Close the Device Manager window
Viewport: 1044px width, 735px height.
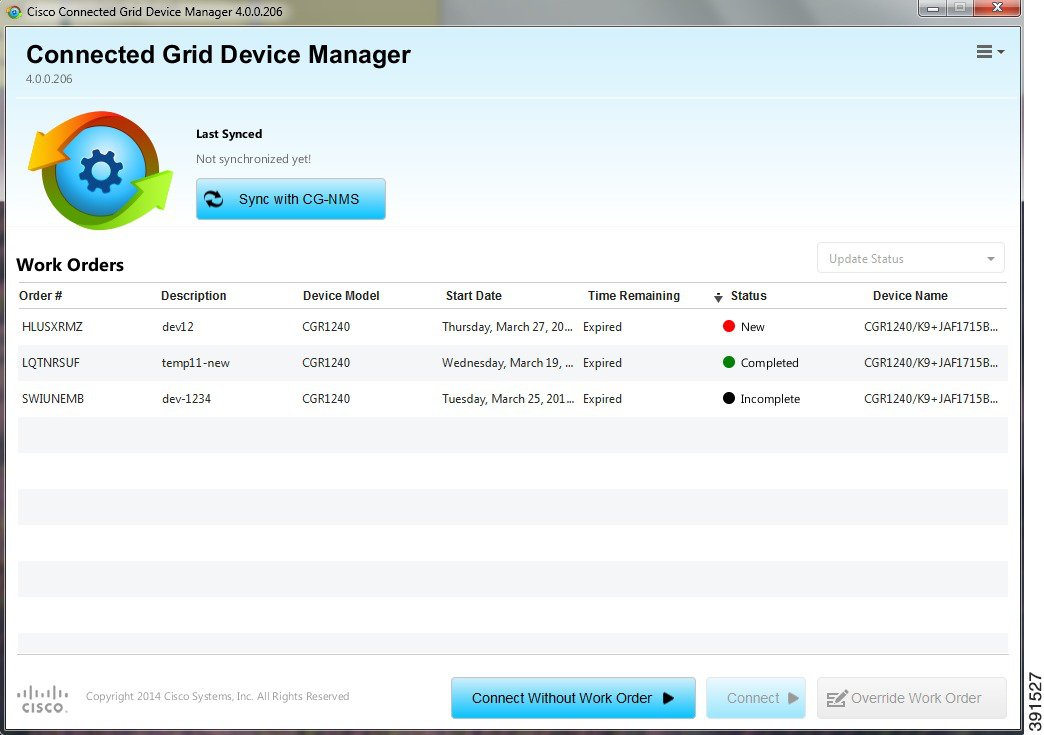[x=997, y=8]
